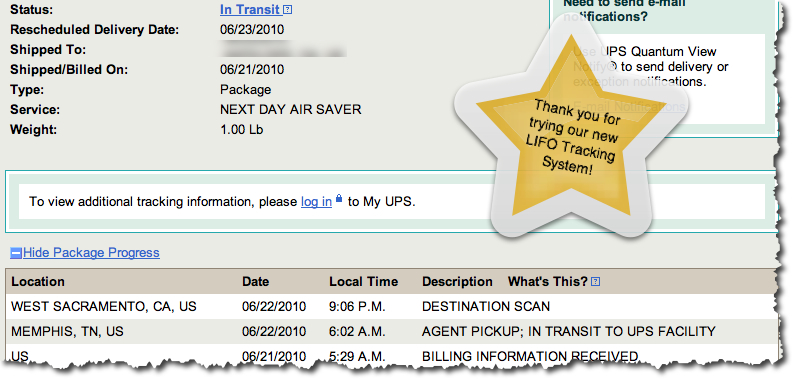Click the help icon next to What's This?

coord(596,282)
